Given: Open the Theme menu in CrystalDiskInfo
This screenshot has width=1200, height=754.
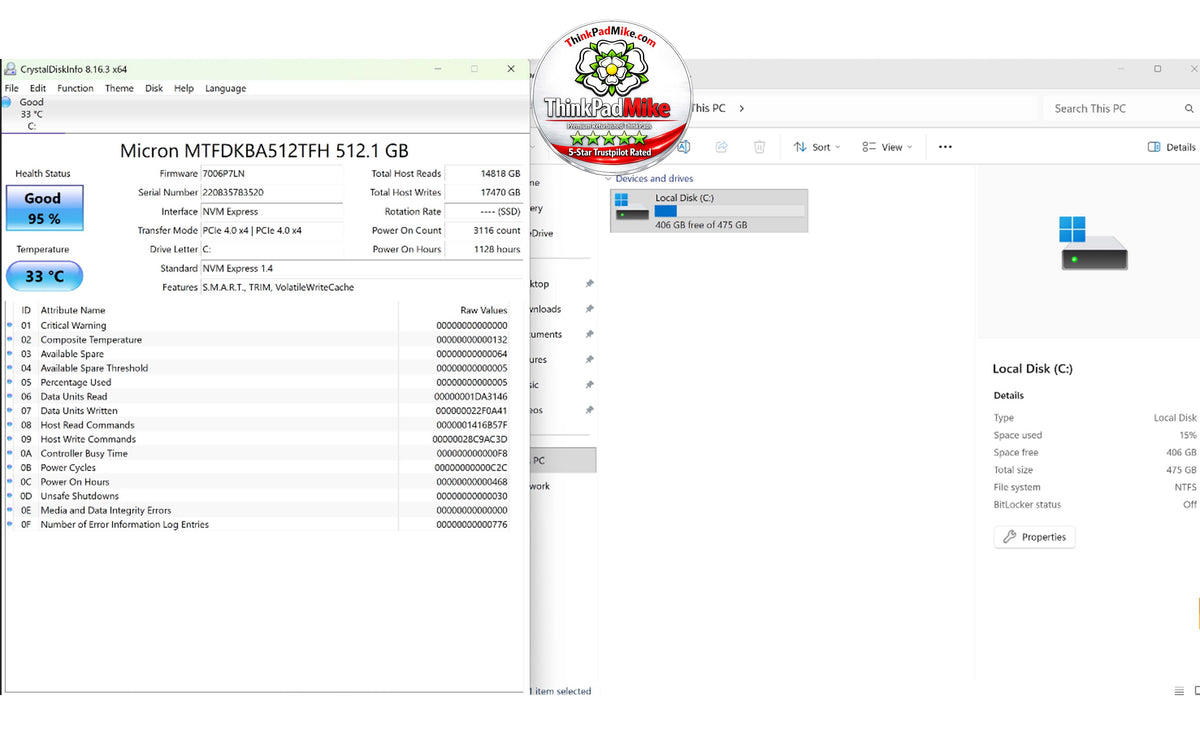Looking at the screenshot, I should [x=119, y=88].
